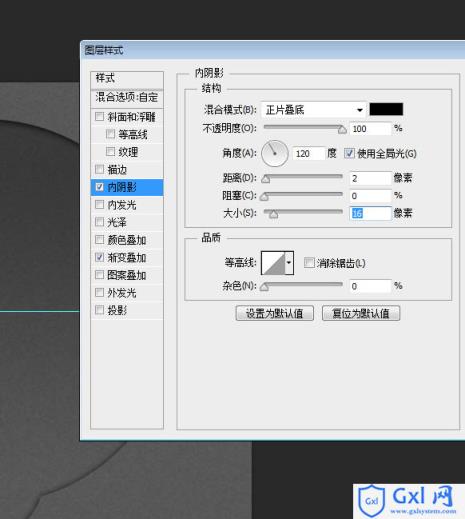Click the 杂色 value field
The height and width of the screenshot is (519, 465).
[370, 286]
